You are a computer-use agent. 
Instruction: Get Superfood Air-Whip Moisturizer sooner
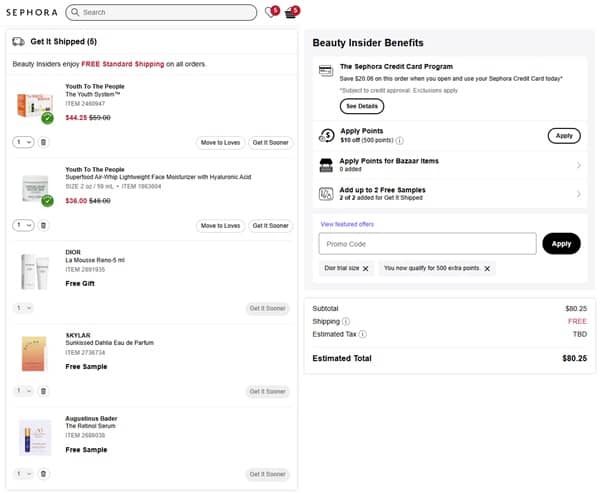pos(271,226)
